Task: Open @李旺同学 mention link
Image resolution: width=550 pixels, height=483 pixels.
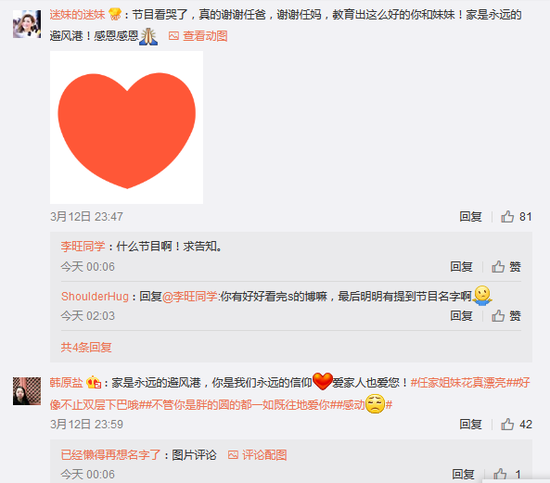Action: (x=190, y=296)
